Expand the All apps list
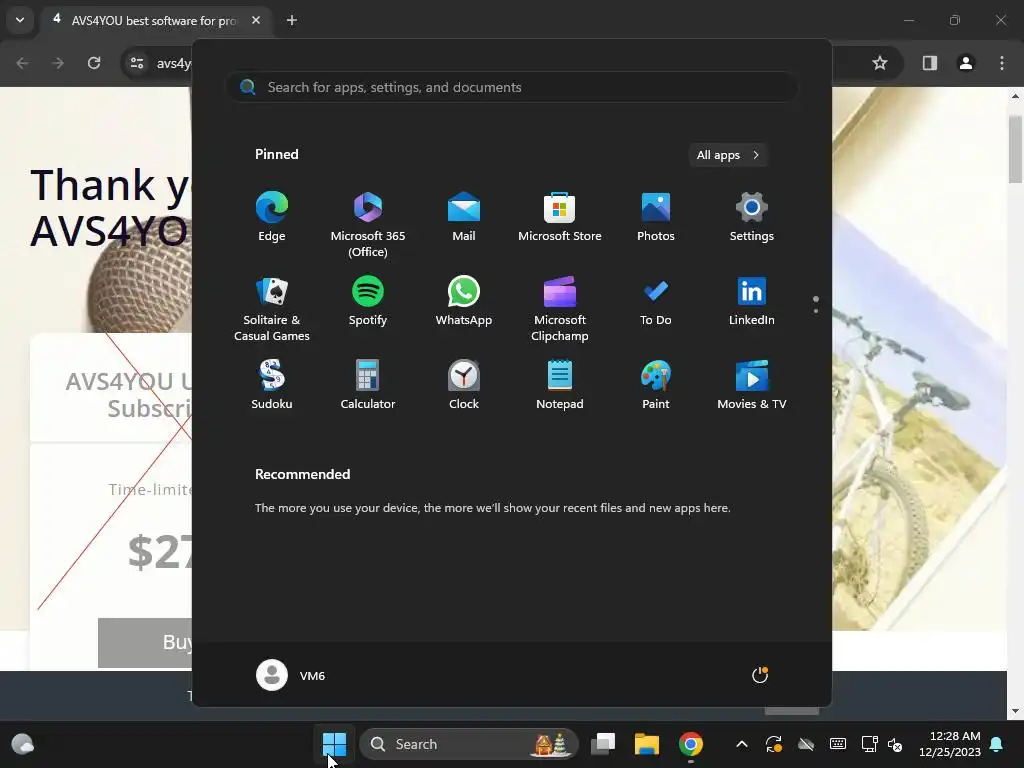The width and height of the screenshot is (1024, 768). 728,155
